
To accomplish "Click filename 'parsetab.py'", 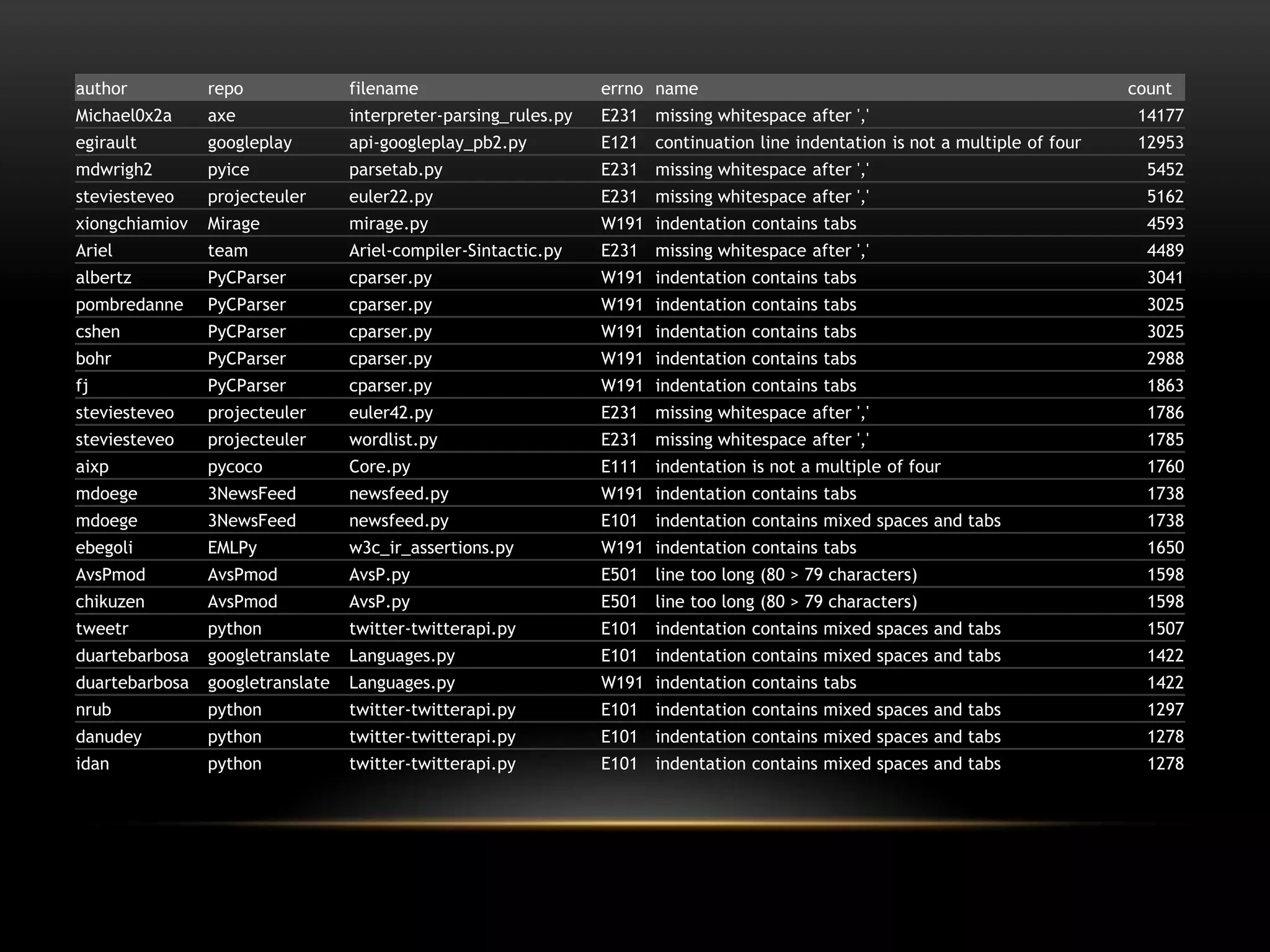I will pos(396,170).
